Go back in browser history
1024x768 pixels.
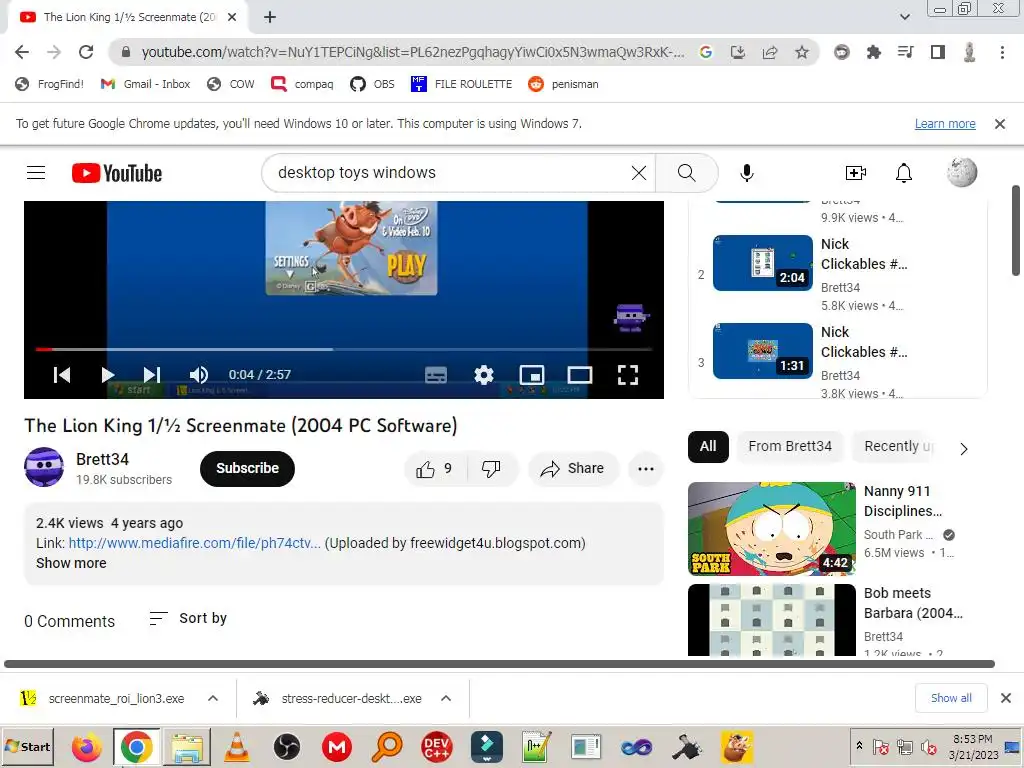pyautogui.click(x=22, y=52)
